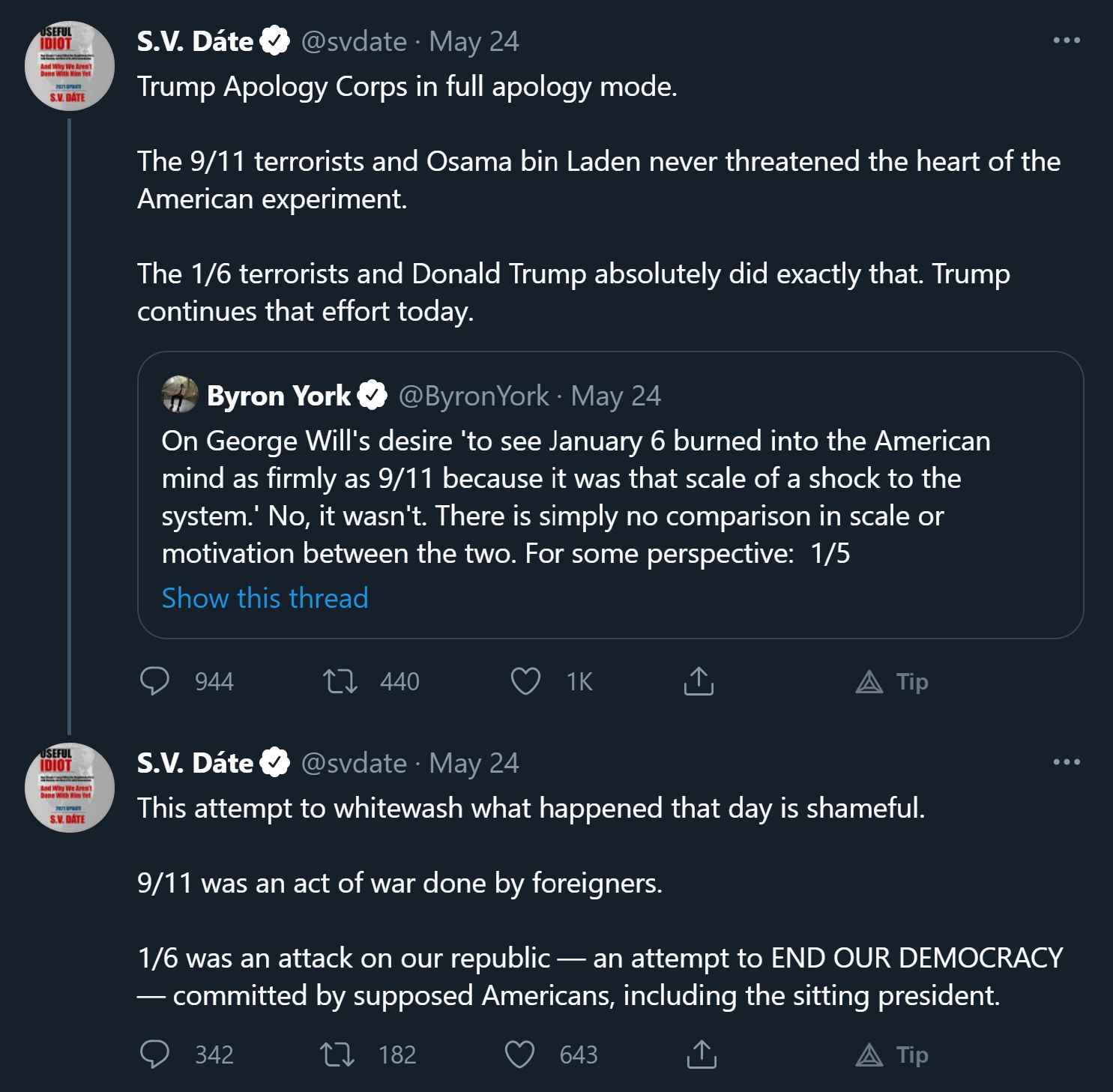Reply to the first S.V. Dáte tweet
The image size is (1113, 1092).
pos(155,681)
